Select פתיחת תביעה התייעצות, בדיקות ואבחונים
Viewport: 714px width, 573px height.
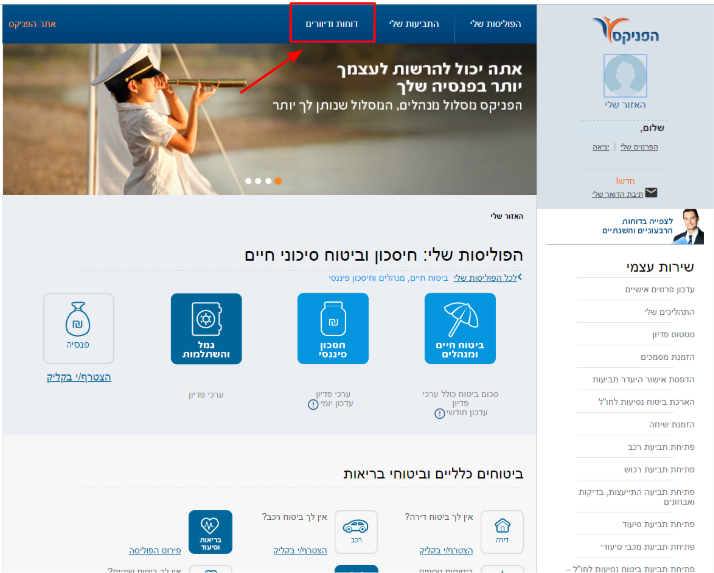tap(637, 497)
